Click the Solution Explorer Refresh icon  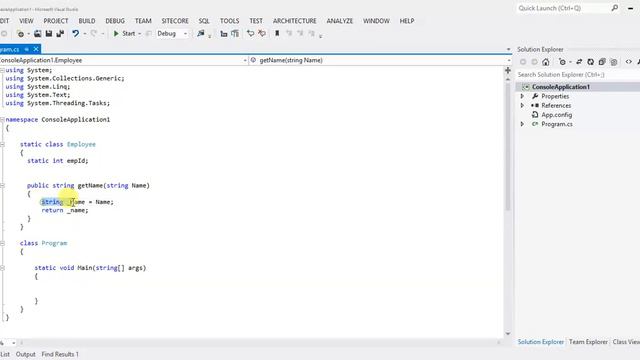591,62
